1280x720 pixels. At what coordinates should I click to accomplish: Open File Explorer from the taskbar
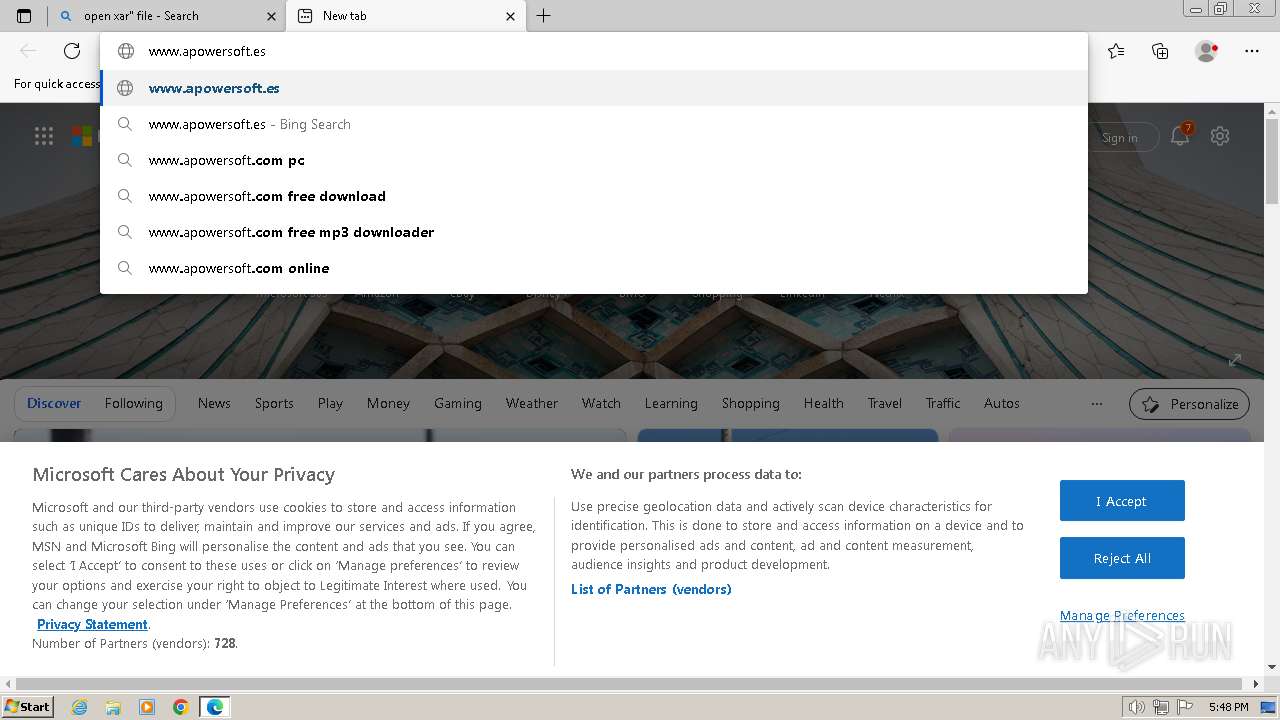(x=113, y=707)
